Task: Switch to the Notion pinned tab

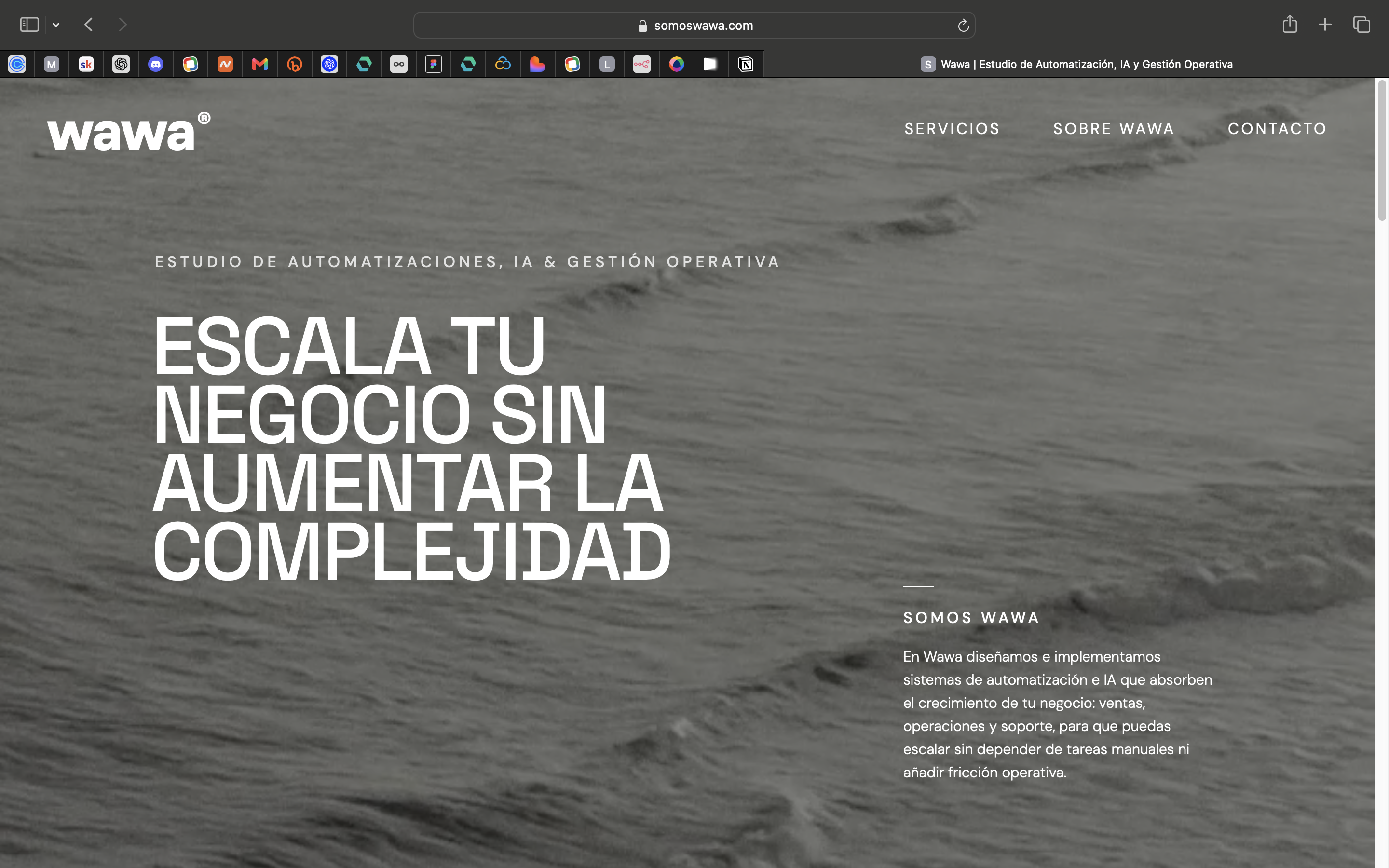Action: (x=746, y=64)
